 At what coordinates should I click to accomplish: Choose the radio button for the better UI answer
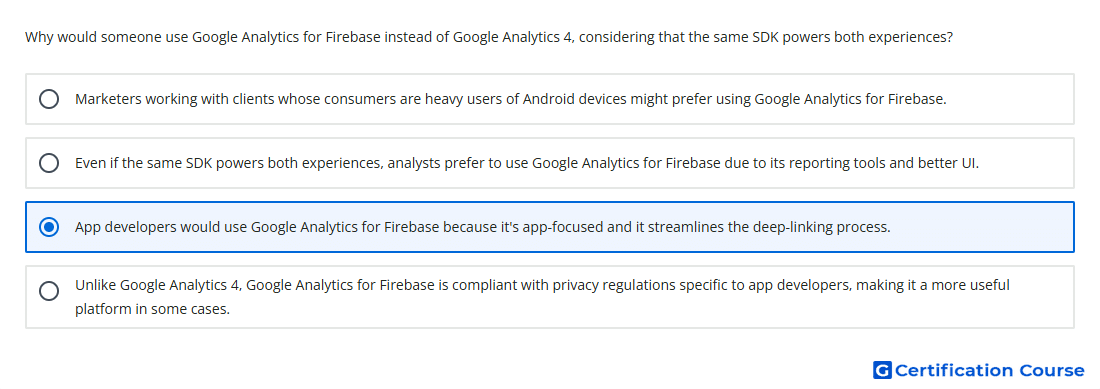tap(49, 163)
